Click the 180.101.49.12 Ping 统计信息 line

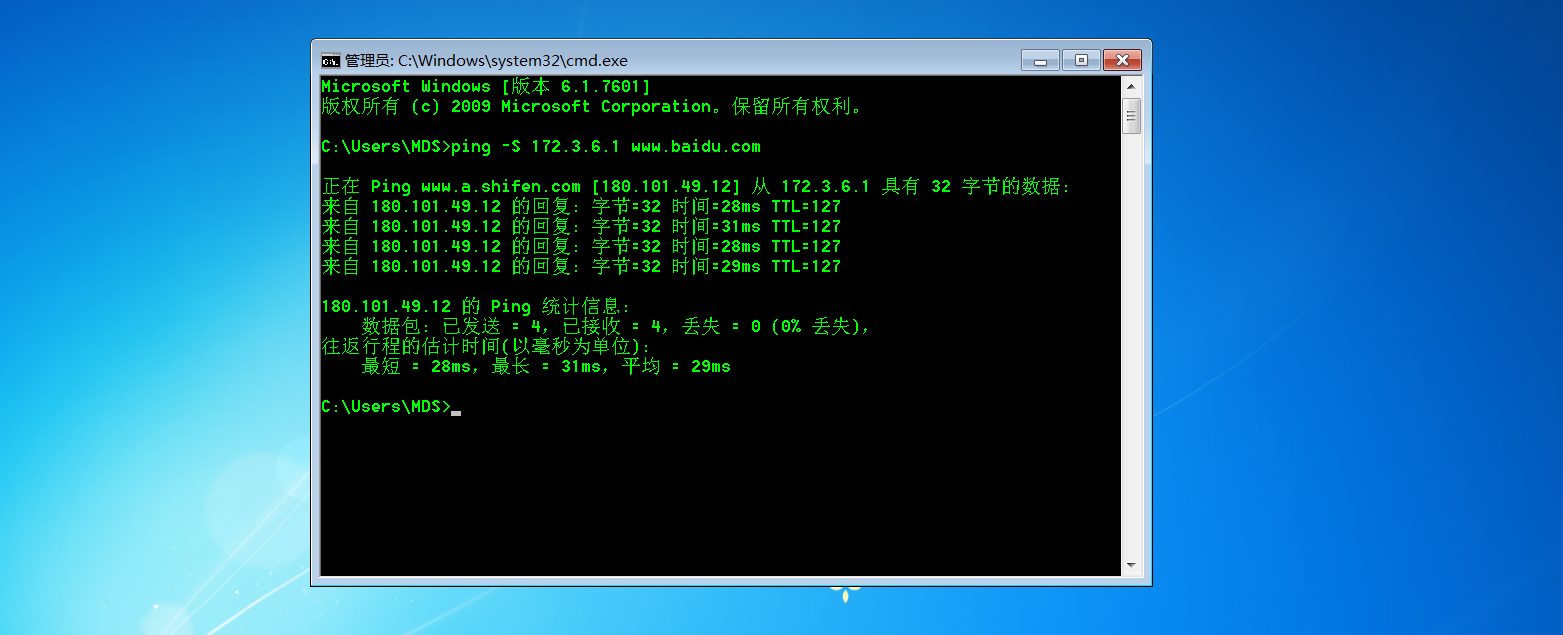coord(476,306)
